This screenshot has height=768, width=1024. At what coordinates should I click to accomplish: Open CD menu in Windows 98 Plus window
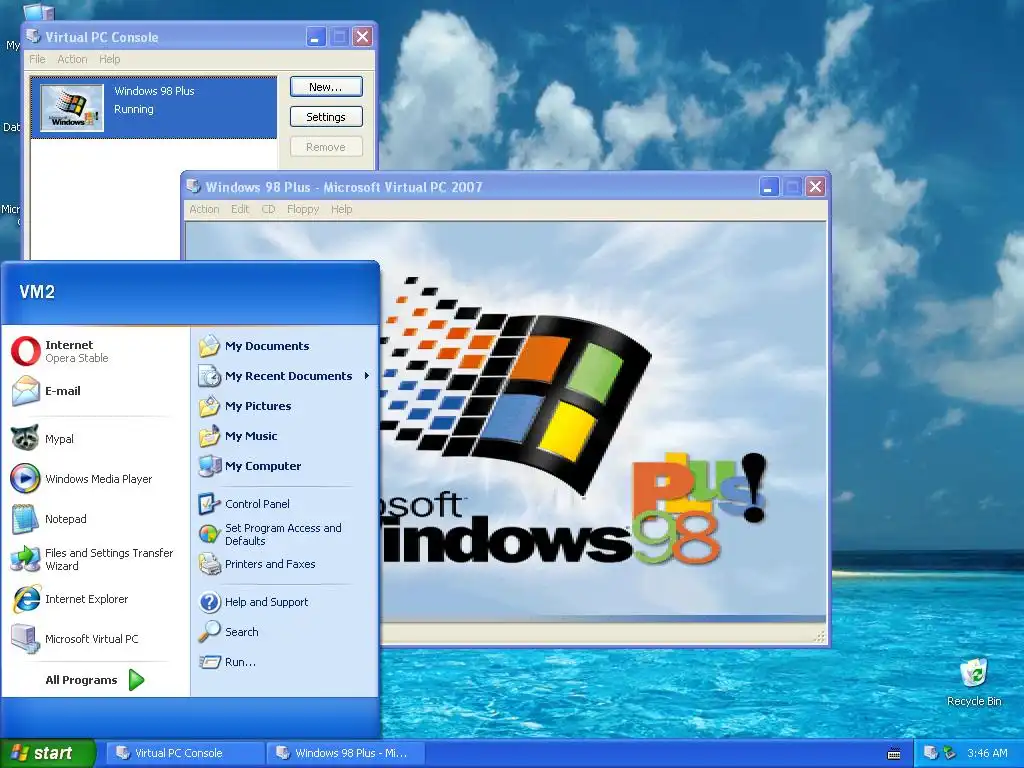tap(268, 209)
